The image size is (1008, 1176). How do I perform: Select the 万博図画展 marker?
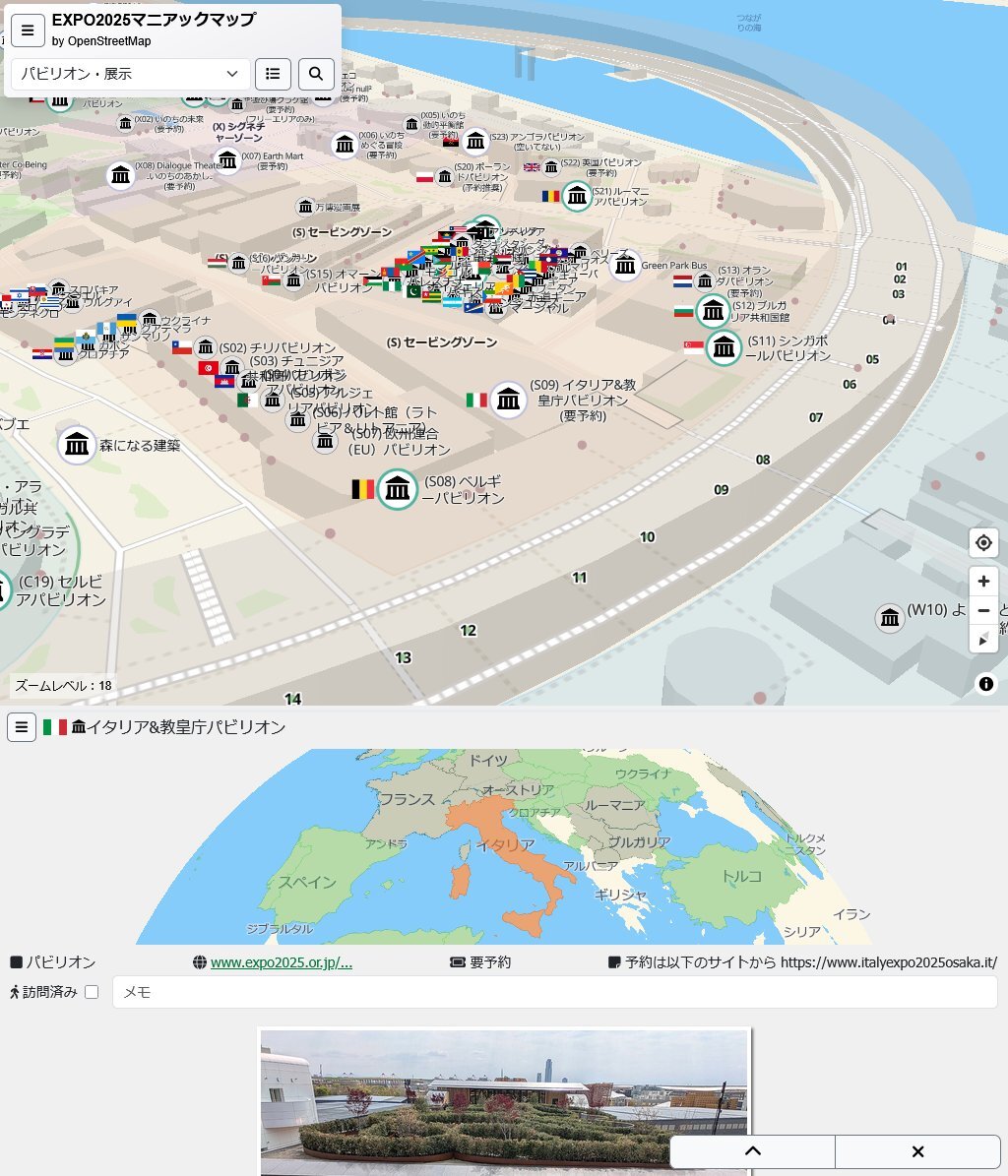[x=305, y=207]
